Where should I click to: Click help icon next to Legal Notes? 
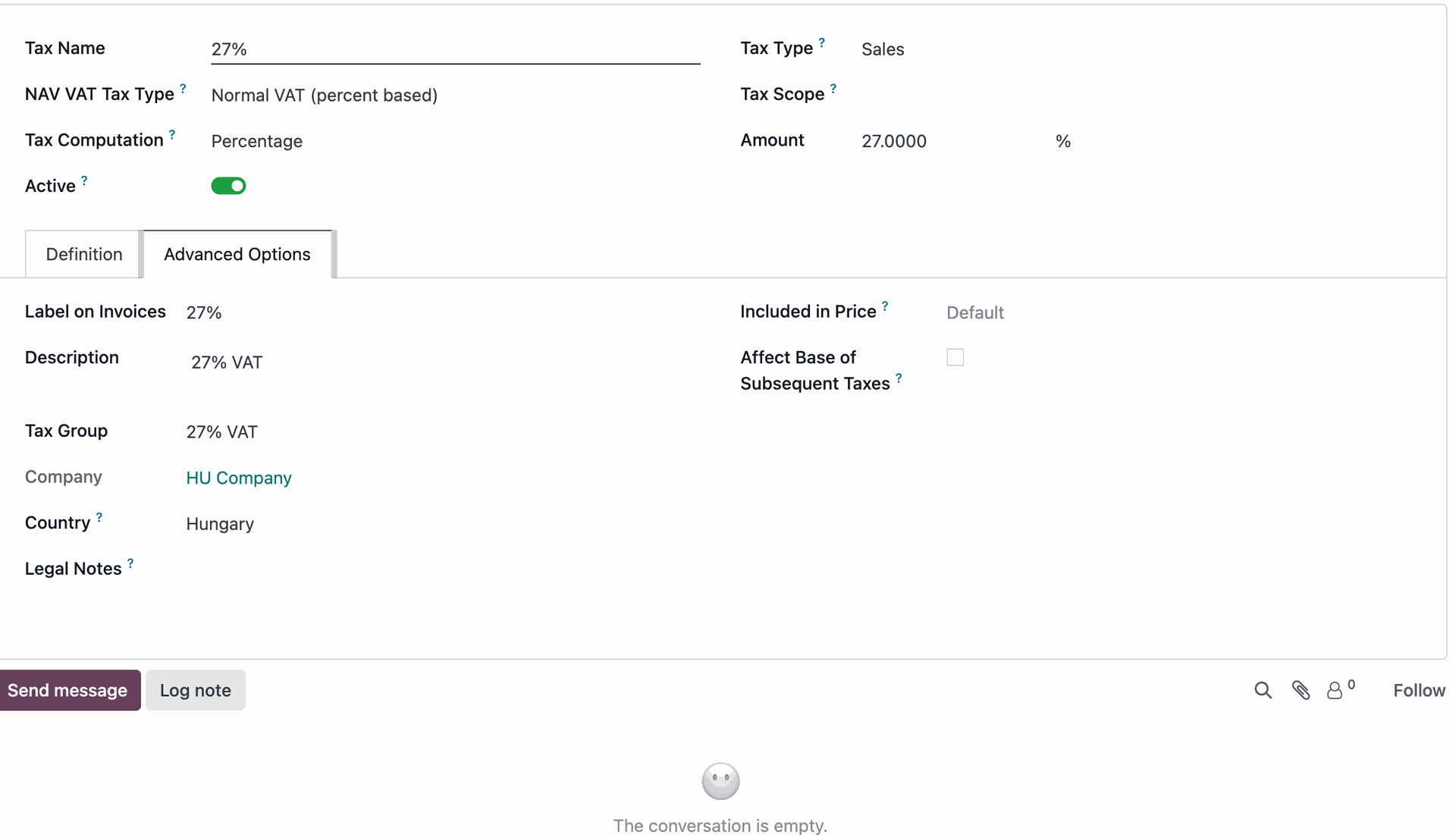pyautogui.click(x=130, y=563)
